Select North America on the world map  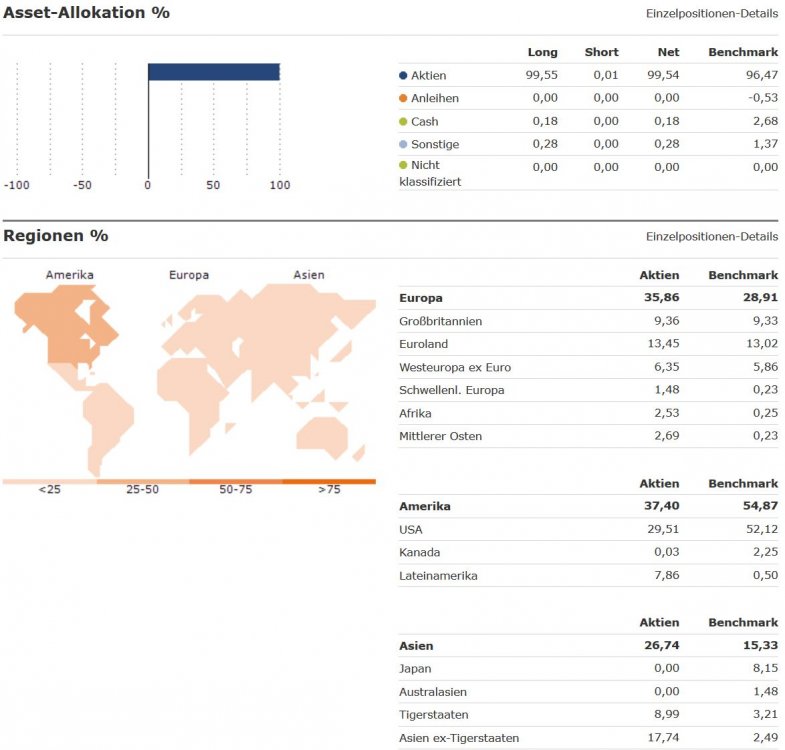click(x=65, y=325)
